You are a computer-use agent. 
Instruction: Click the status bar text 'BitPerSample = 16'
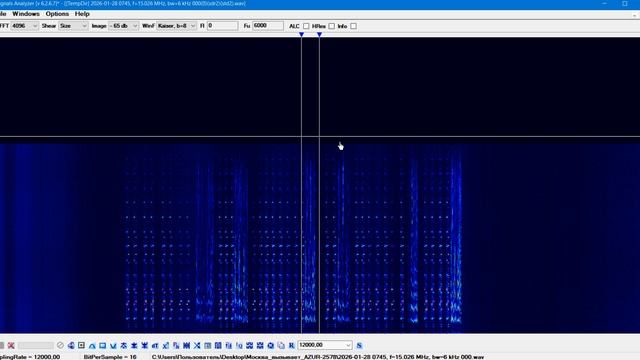tap(110, 357)
